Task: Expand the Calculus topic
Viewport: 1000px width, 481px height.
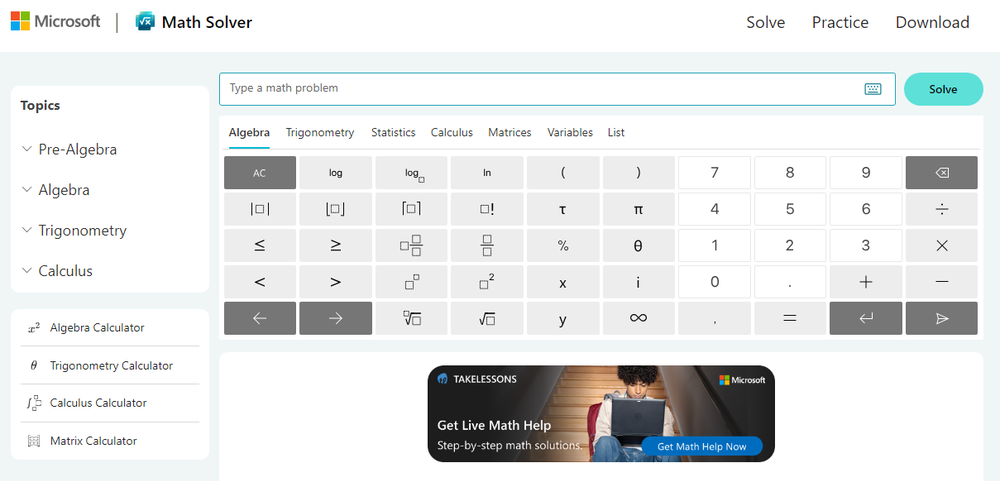Action: pyautogui.click(x=57, y=270)
